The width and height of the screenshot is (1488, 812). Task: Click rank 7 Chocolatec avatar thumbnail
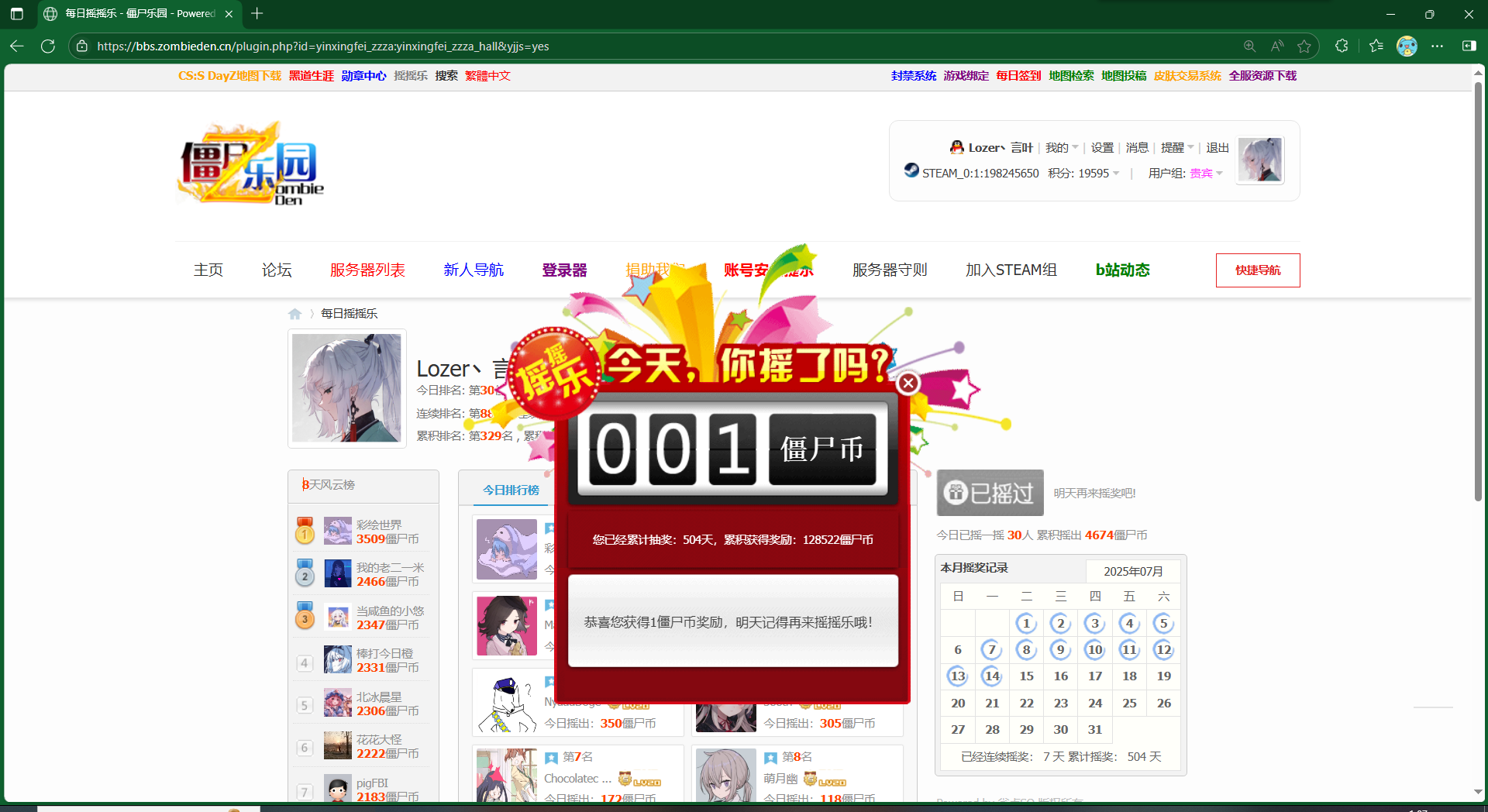click(507, 775)
